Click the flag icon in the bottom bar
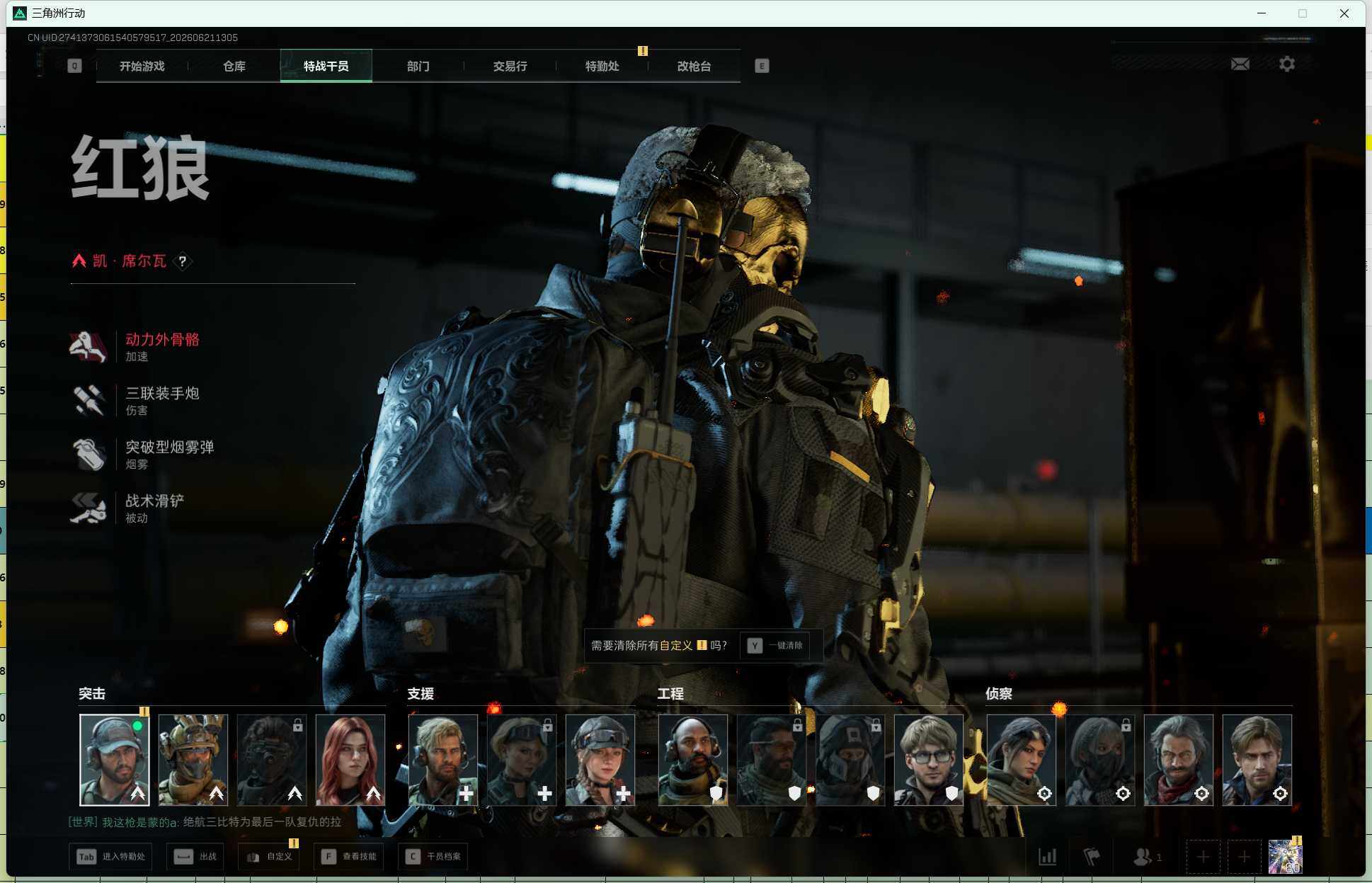The height and width of the screenshot is (883, 1372). (1092, 857)
